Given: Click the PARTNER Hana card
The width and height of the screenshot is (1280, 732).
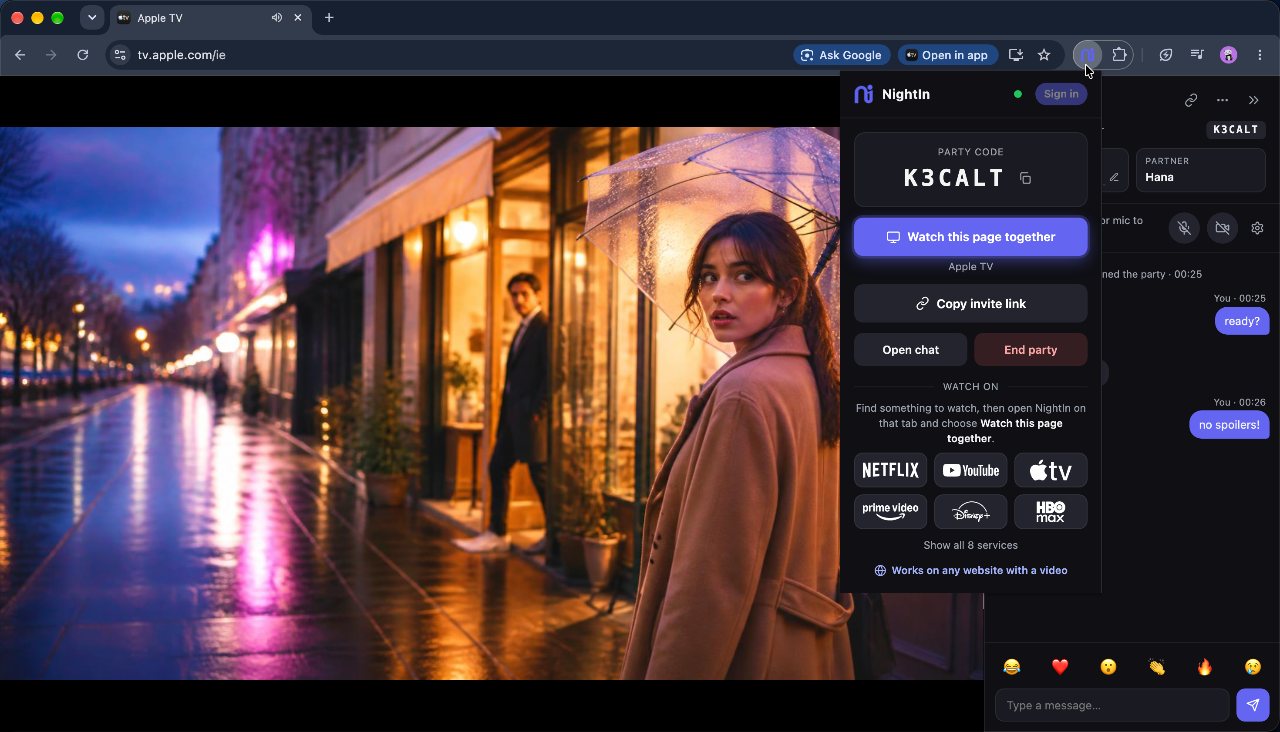Looking at the screenshot, I should pos(1200,170).
